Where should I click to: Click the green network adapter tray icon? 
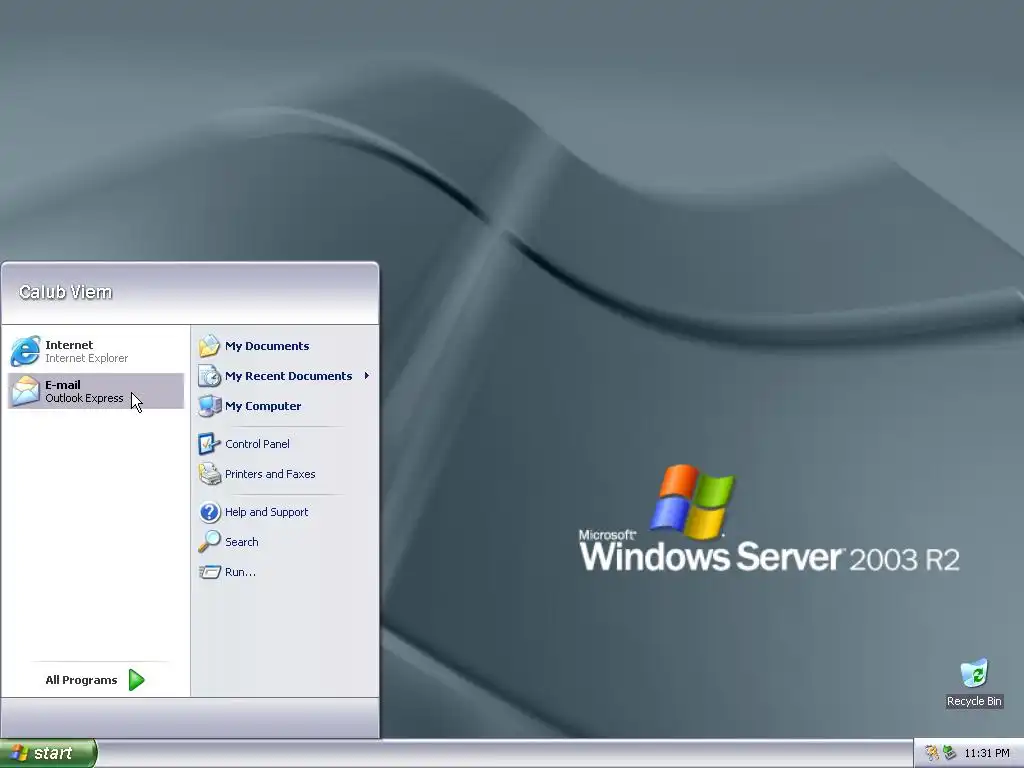click(949, 754)
